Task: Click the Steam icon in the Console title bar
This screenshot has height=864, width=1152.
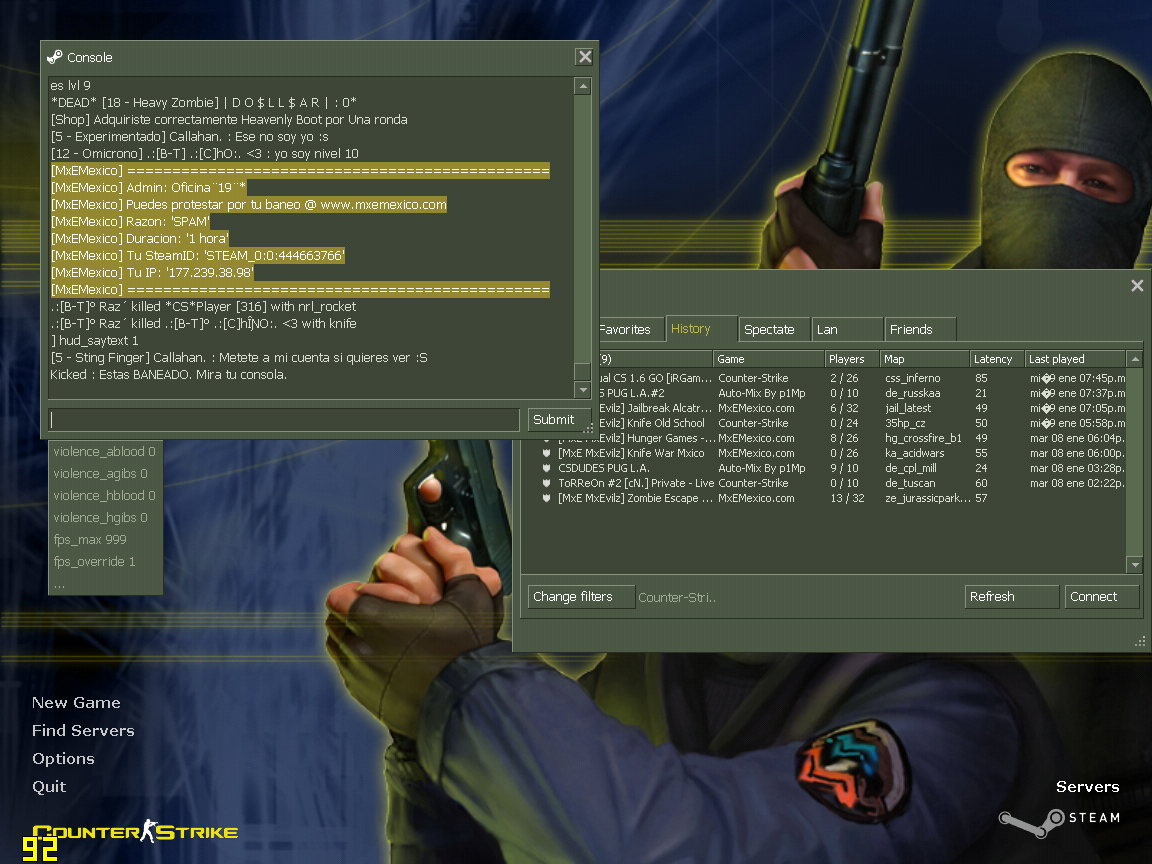Action: pos(55,57)
